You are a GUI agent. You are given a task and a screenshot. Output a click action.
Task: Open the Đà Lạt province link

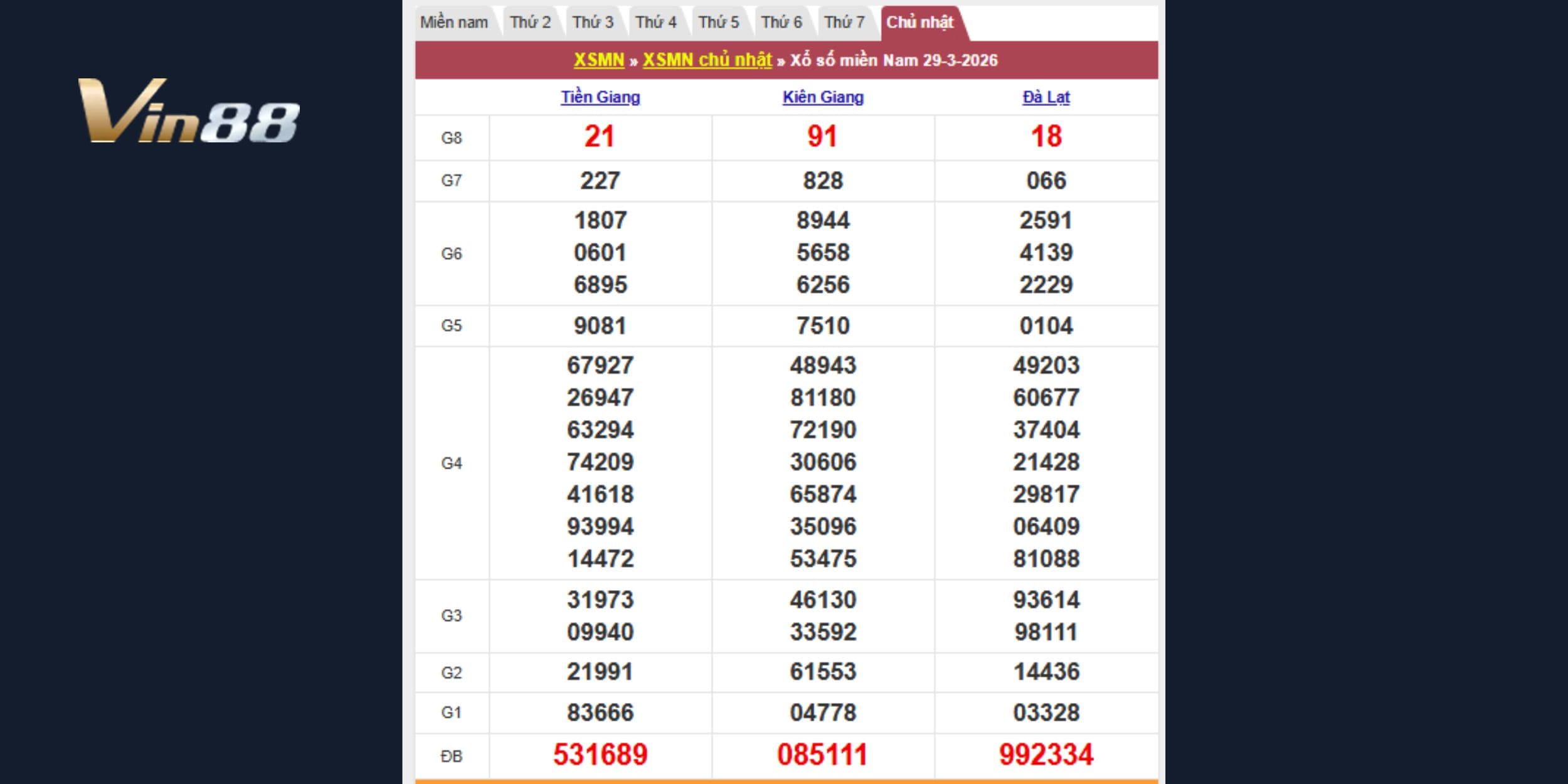[1046, 97]
